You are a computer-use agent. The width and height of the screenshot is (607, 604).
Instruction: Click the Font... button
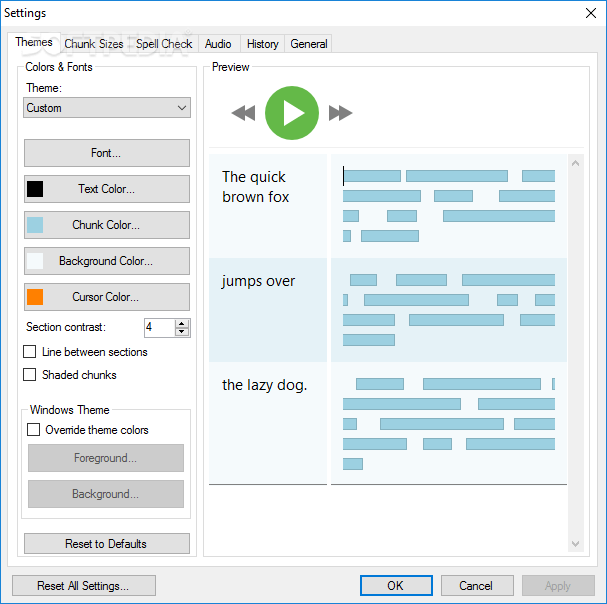pyautogui.click(x=107, y=153)
